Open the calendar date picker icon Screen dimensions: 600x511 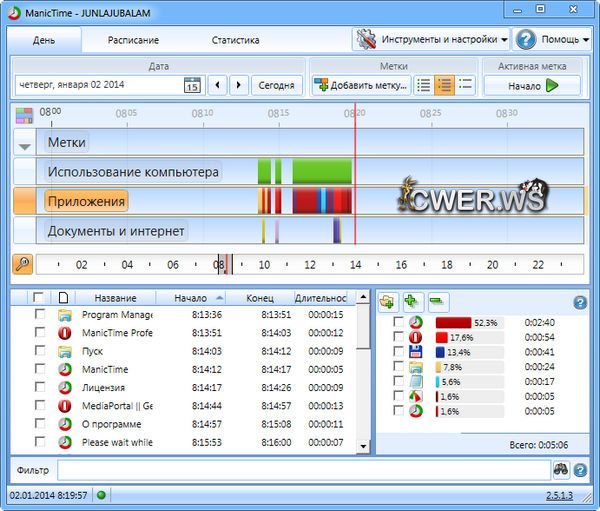pos(192,85)
